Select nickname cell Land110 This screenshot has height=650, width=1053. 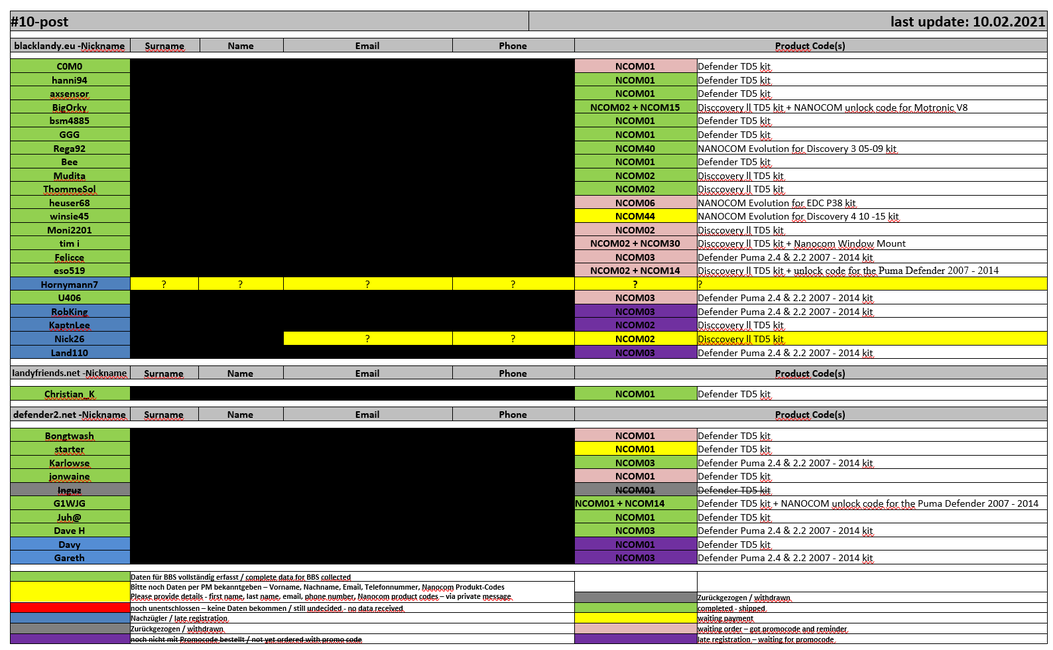tap(70, 353)
